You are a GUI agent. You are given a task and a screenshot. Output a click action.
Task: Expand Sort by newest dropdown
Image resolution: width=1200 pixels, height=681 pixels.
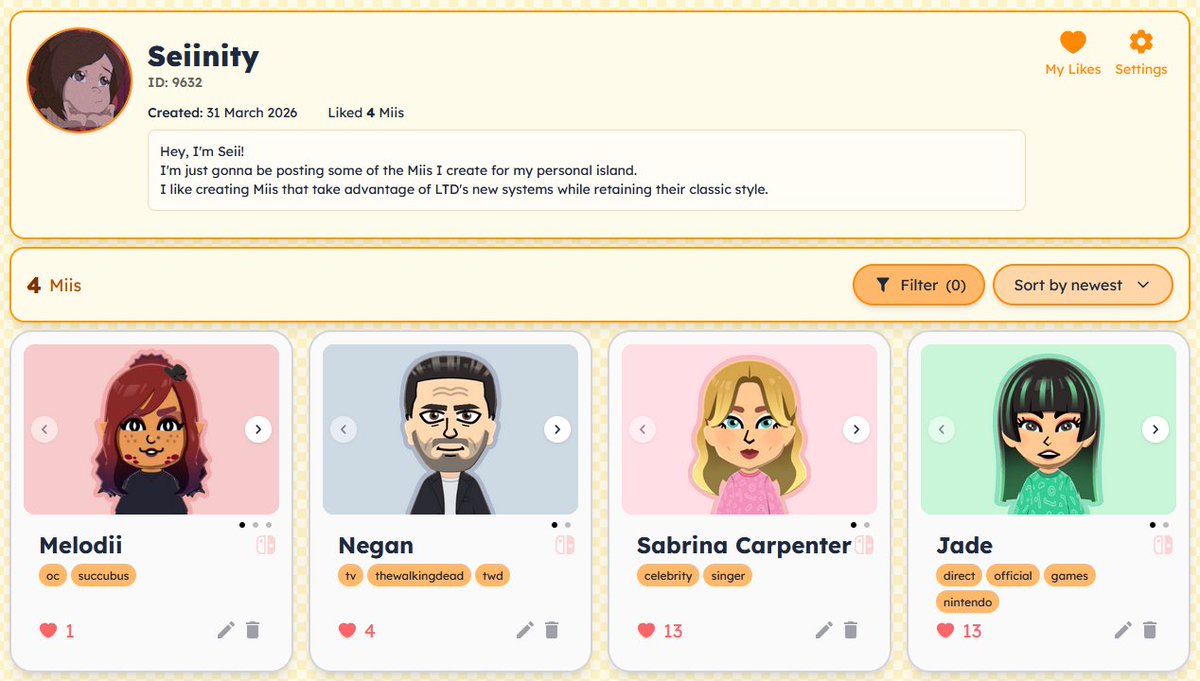pyautogui.click(x=1082, y=285)
